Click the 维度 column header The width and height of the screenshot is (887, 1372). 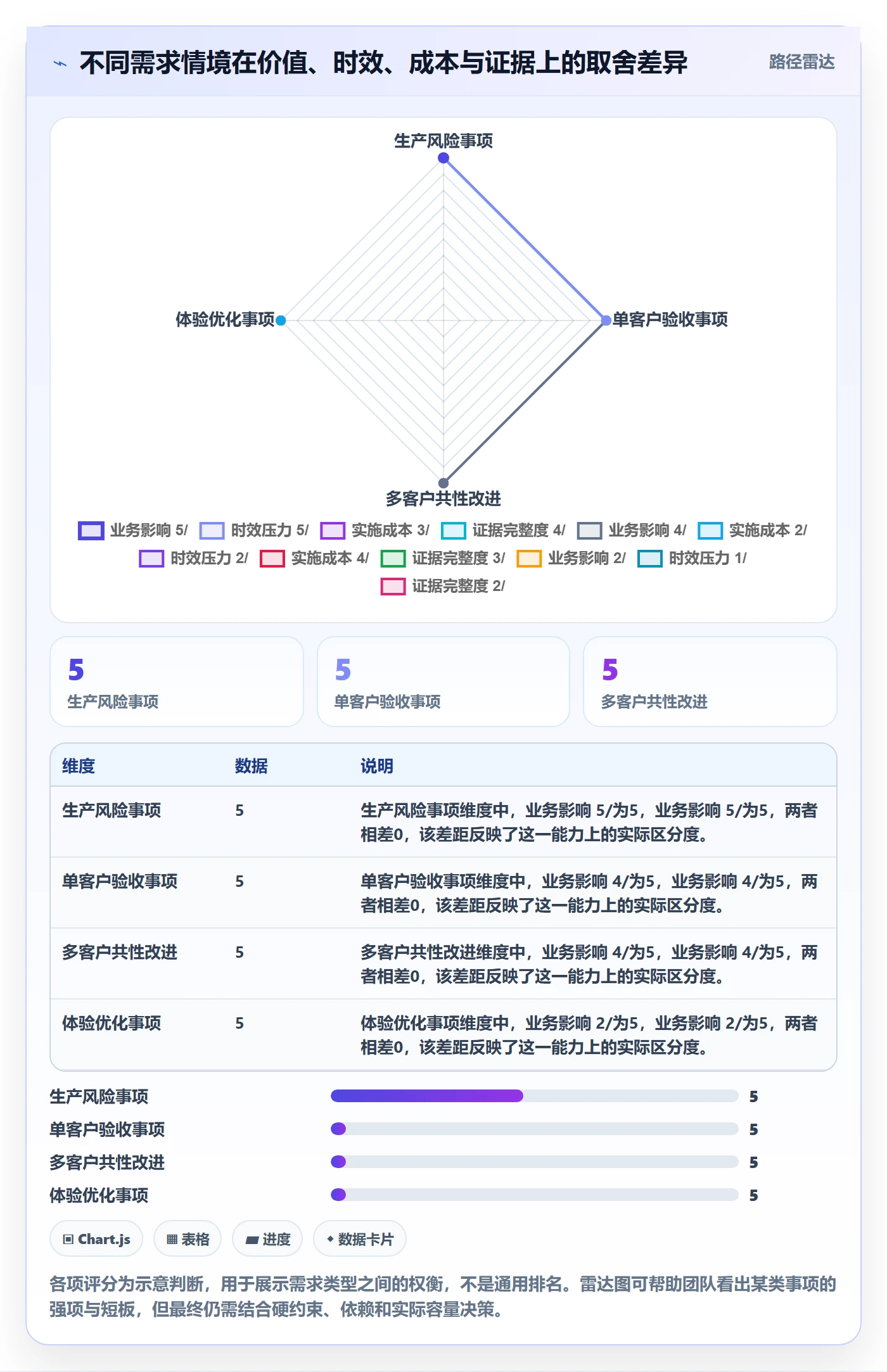(79, 766)
